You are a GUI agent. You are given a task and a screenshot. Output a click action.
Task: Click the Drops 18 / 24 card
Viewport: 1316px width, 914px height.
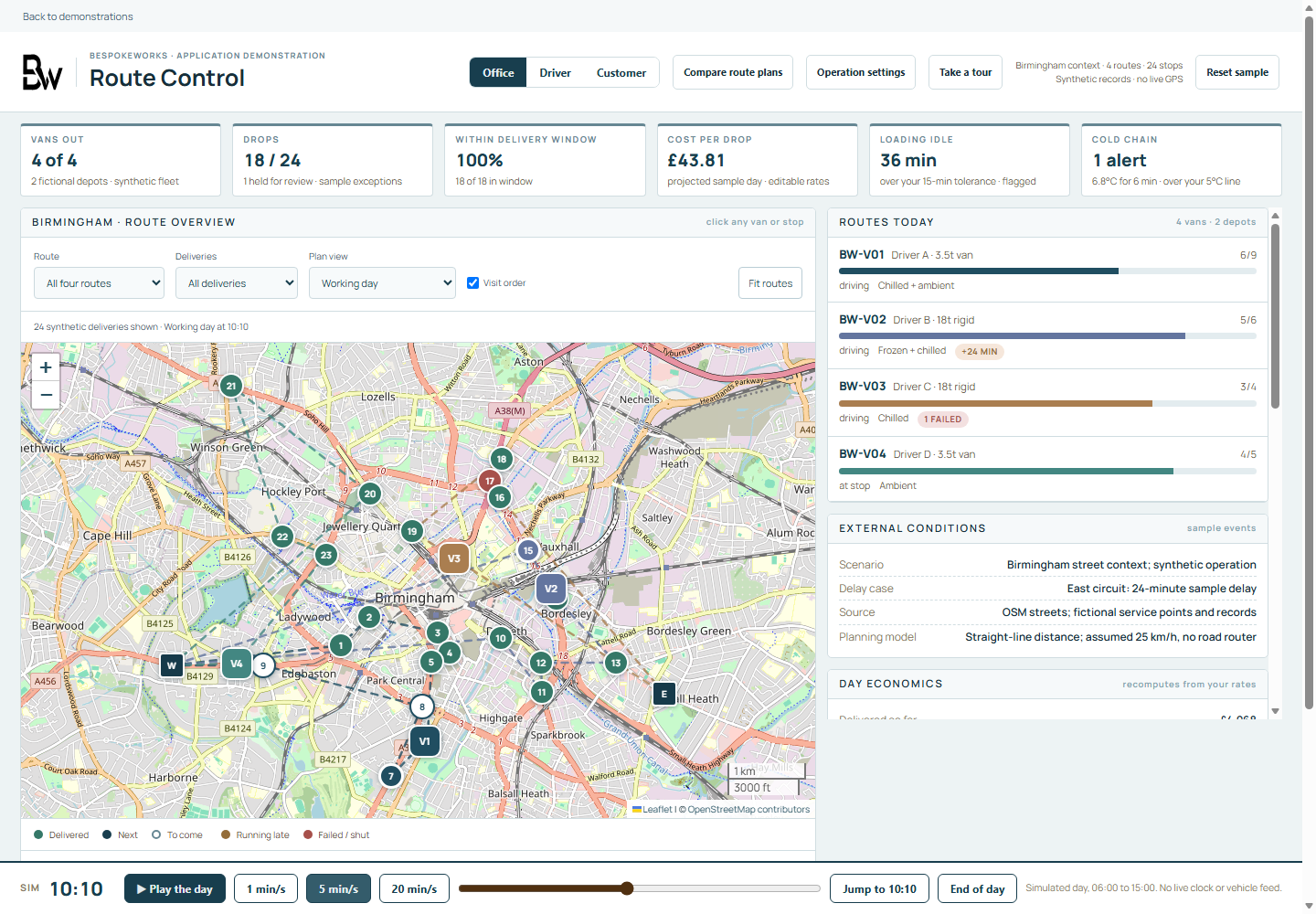point(333,160)
